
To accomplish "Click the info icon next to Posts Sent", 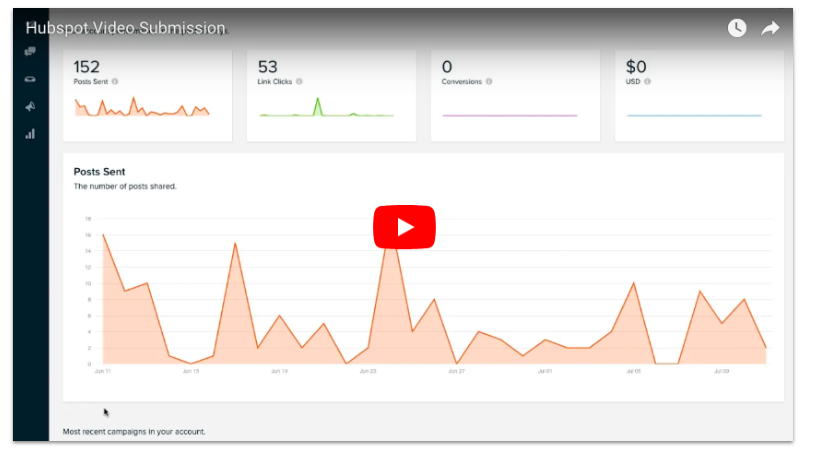I will pos(115,82).
